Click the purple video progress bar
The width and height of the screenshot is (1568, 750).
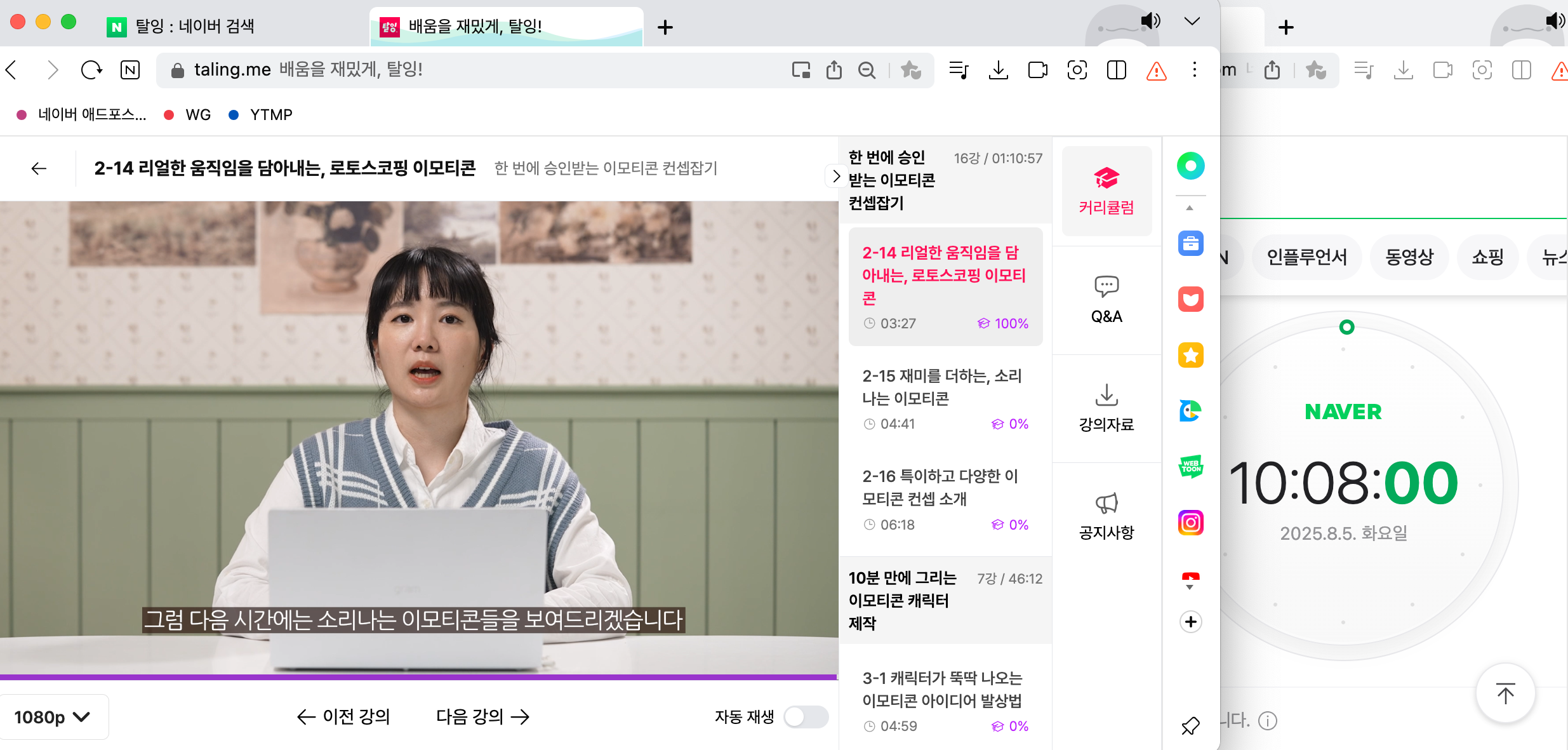coord(419,677)
